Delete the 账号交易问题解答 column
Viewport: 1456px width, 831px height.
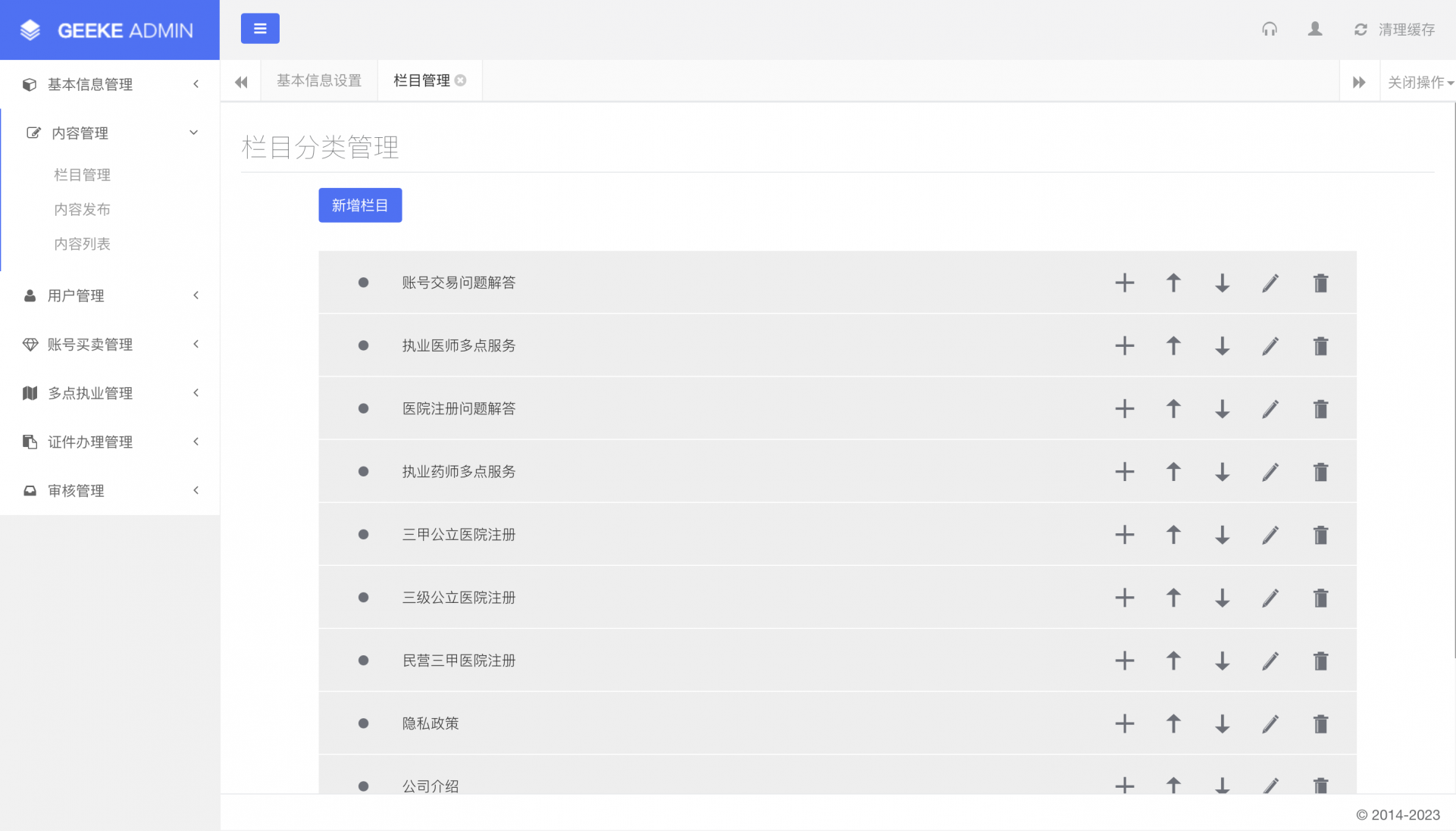(x=1321, y=283)
